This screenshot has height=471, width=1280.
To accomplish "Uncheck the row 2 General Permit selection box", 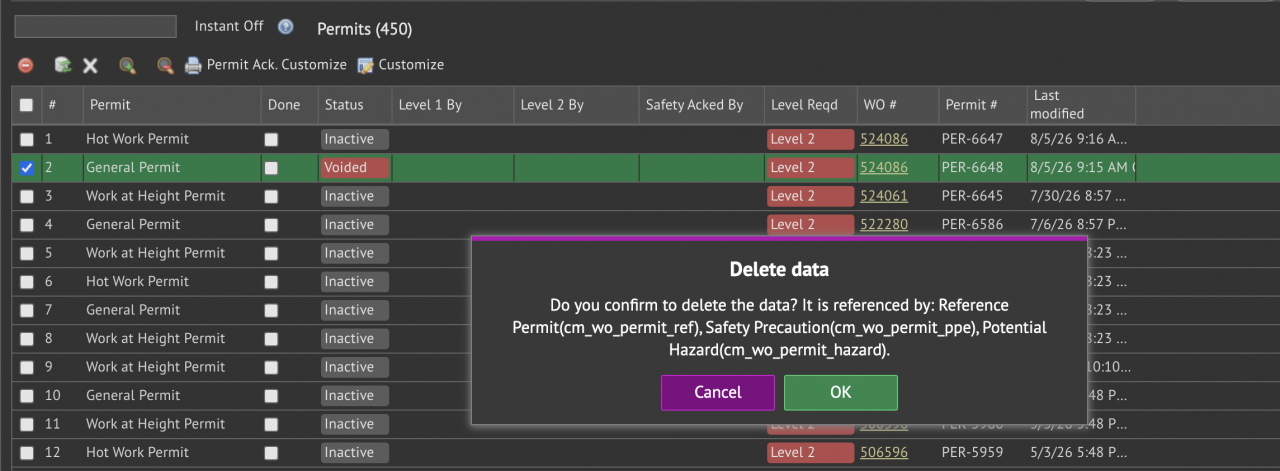I will pyautogui.click(x=27, y=168).
